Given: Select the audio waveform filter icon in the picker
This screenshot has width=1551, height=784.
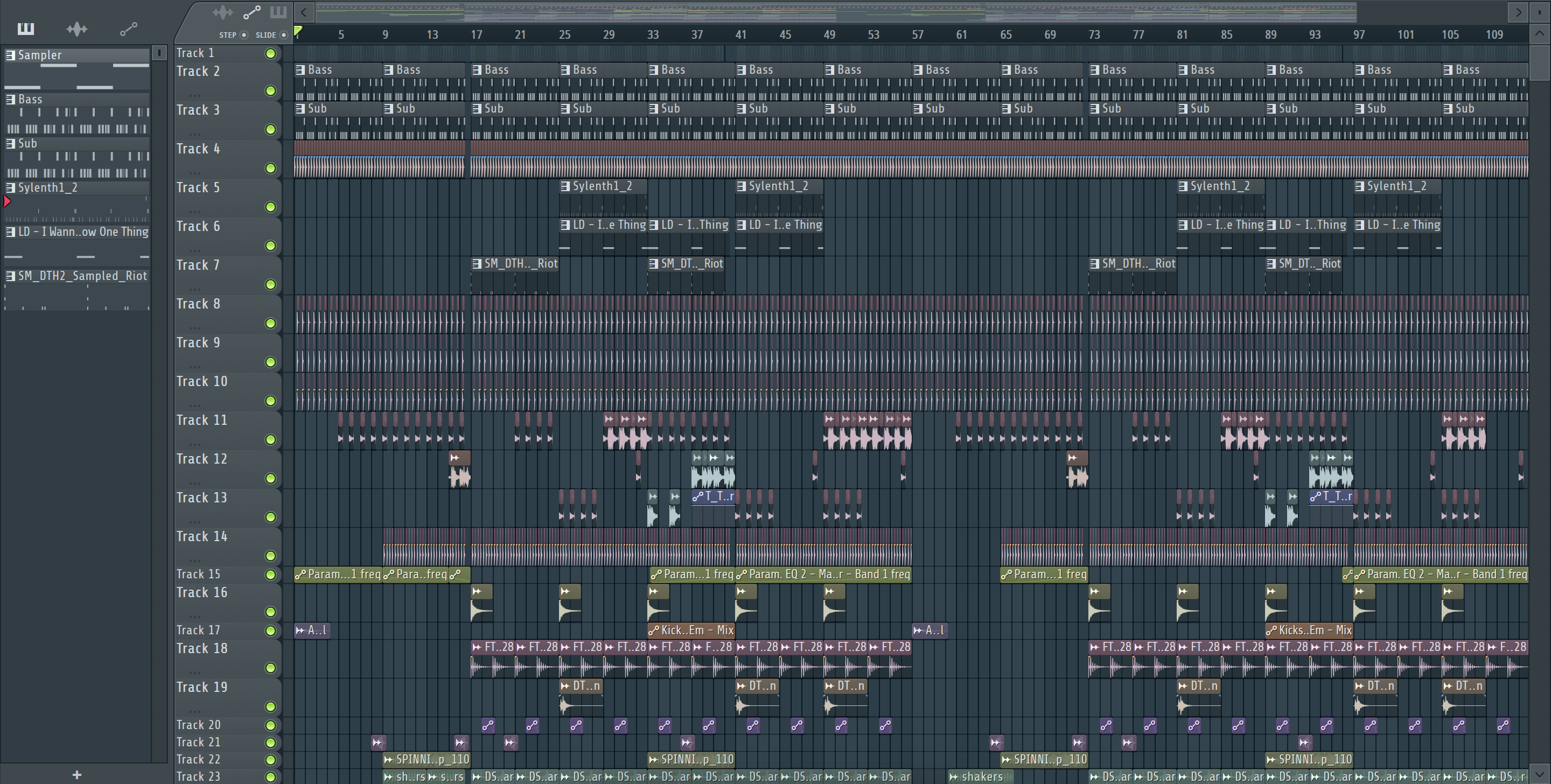Looking at the screenshot, I should pos(77,29).
